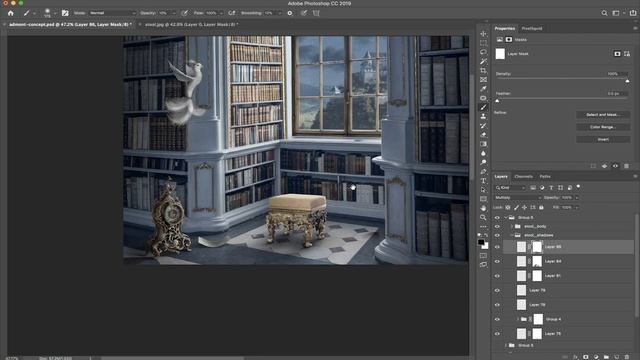Select the Move tool
The image size is (640, 360).
(x=483, y=34)
